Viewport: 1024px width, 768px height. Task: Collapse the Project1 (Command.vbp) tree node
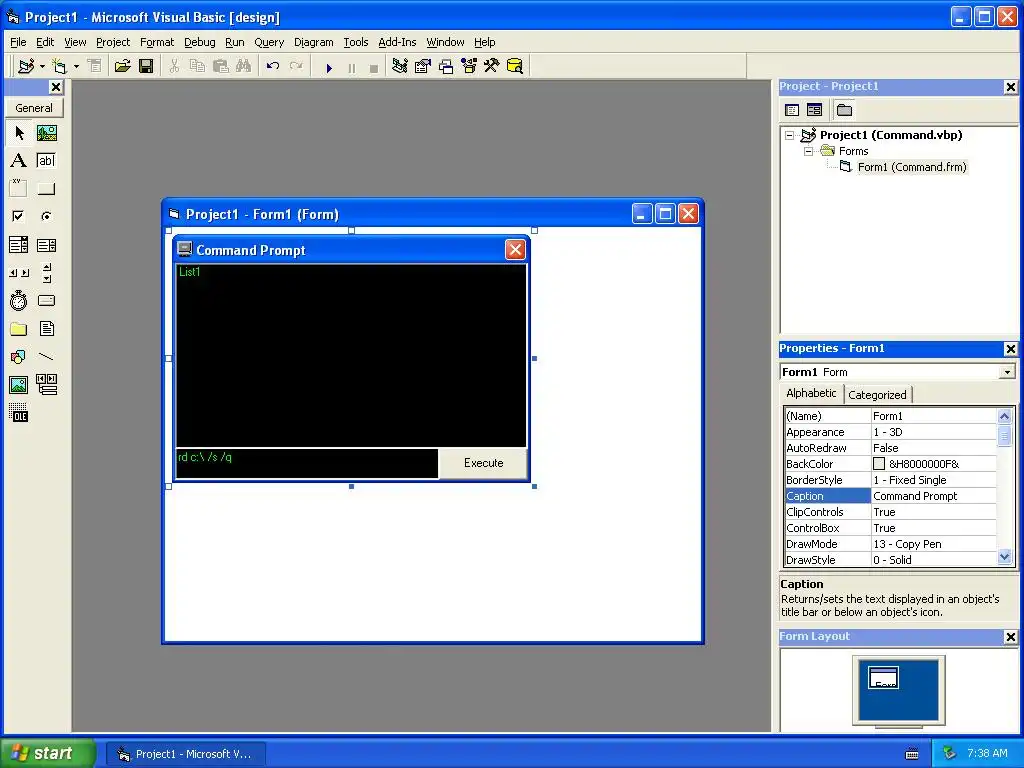pyautogui.click(x=790, y=135)
